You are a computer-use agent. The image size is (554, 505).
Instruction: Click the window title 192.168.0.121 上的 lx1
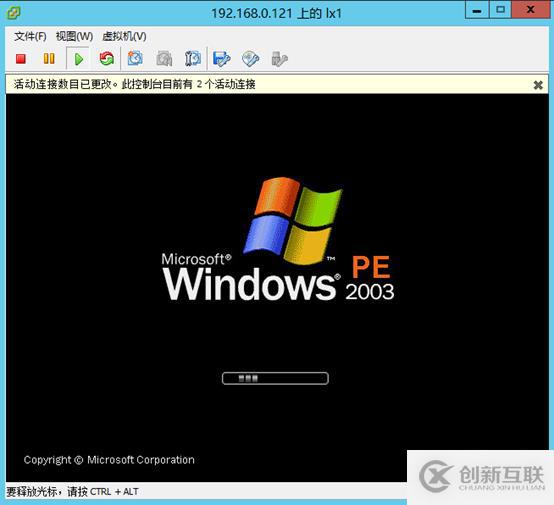pos(276,13)
